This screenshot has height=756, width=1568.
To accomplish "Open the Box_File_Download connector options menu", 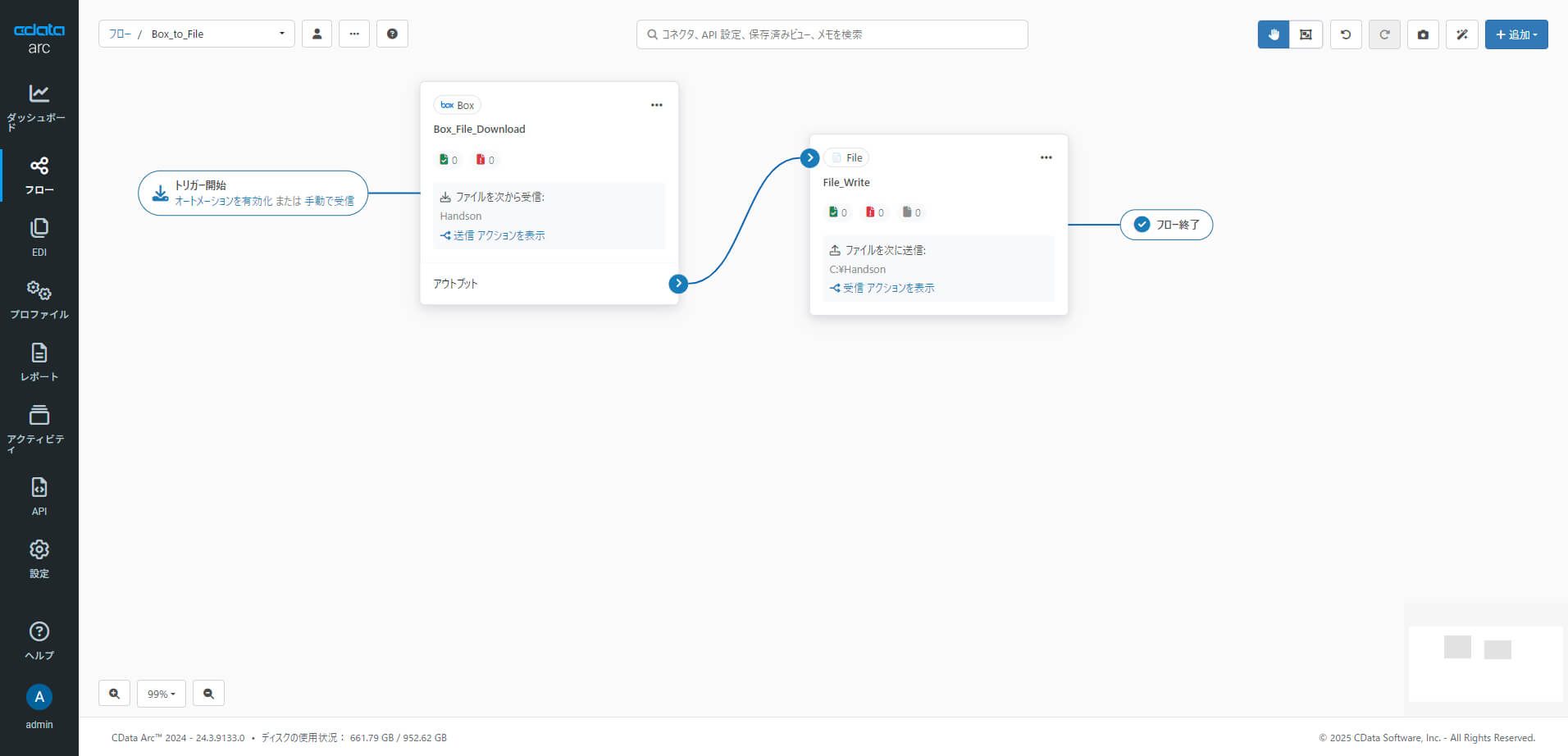I will [x=657, y=105].
